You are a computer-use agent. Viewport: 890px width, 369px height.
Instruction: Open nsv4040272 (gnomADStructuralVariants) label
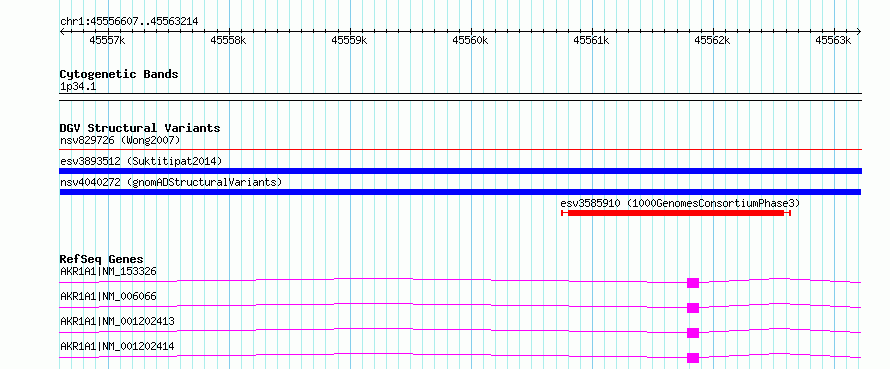click(171, 182)
